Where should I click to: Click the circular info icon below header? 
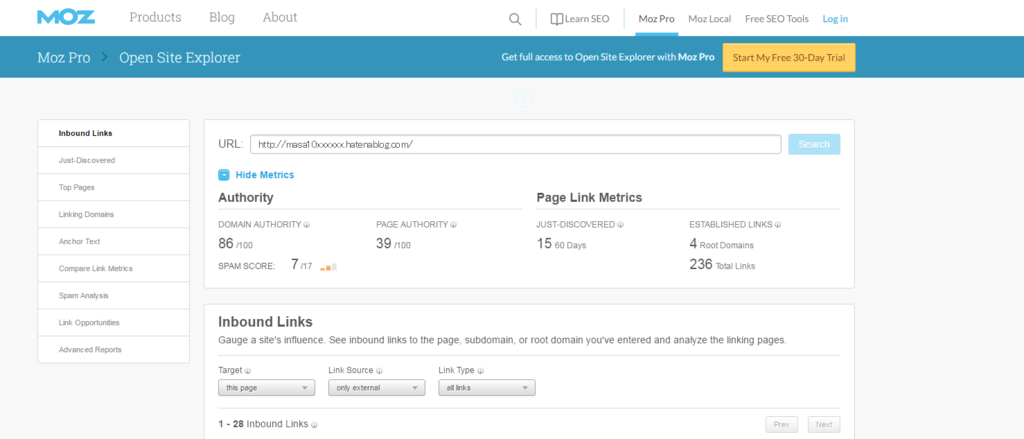524,99
